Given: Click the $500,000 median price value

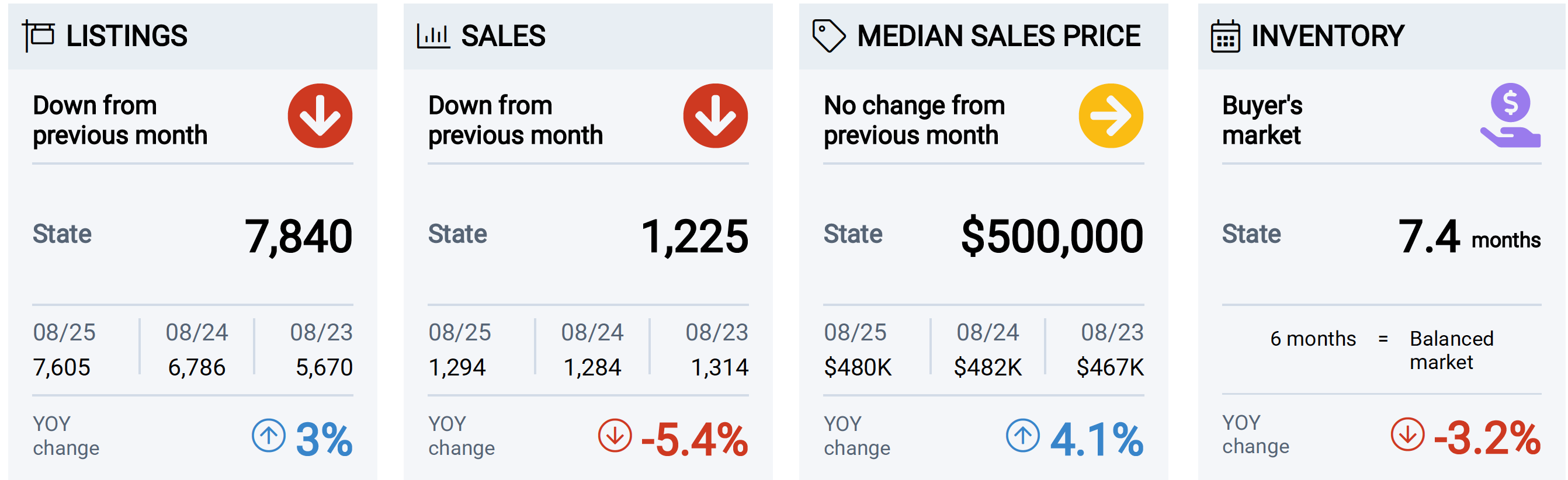Looking at the screenshot, I should (1052, 236).
